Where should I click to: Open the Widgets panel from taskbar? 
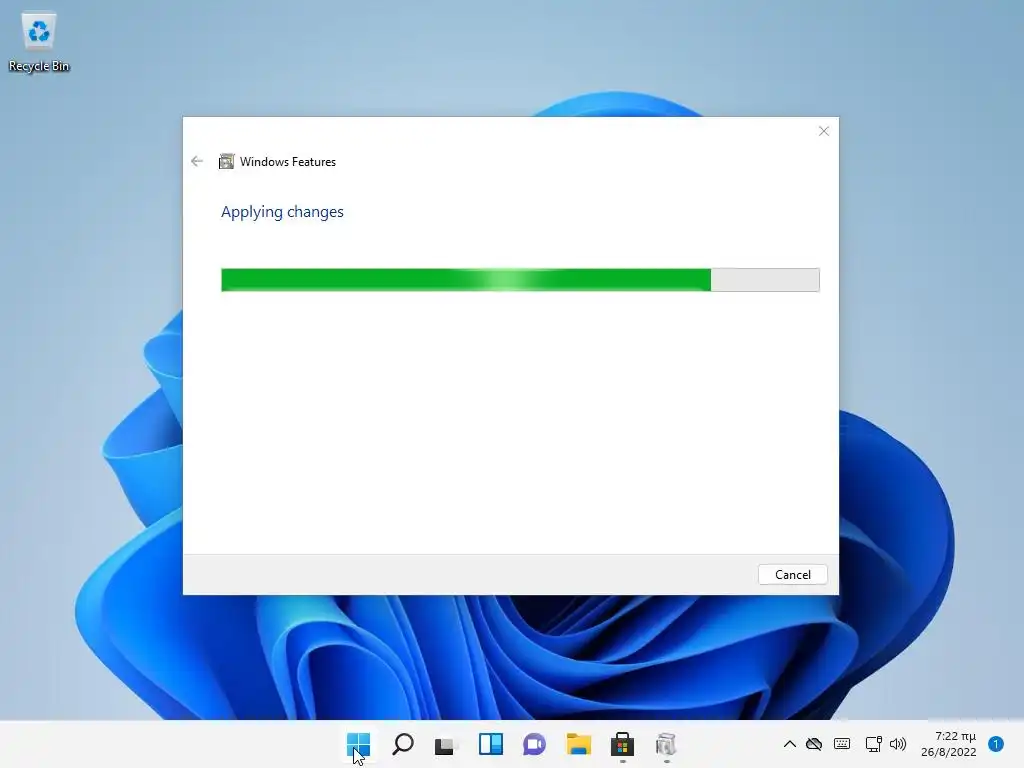pos(490,744)
